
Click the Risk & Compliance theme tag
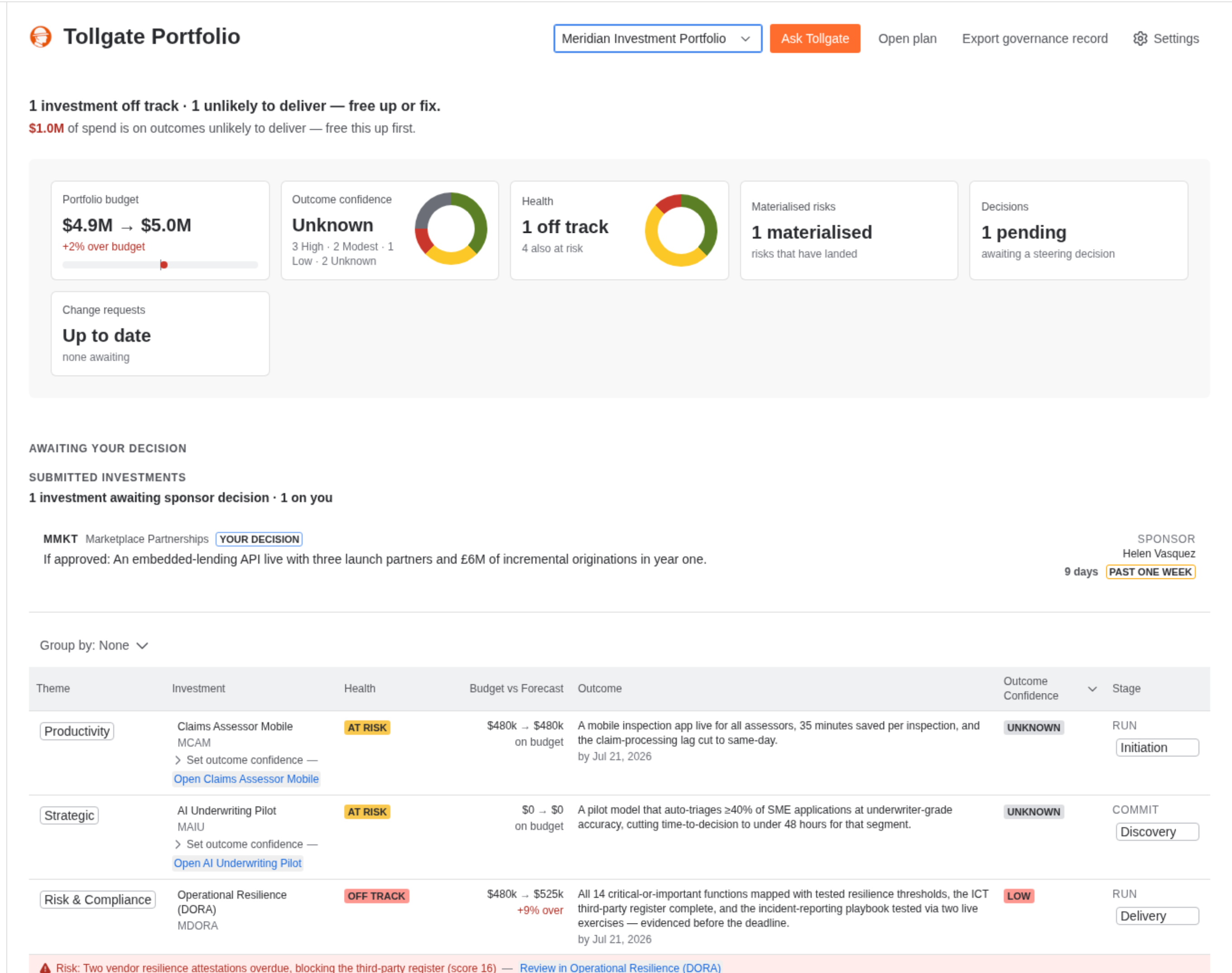coord(97,900)
